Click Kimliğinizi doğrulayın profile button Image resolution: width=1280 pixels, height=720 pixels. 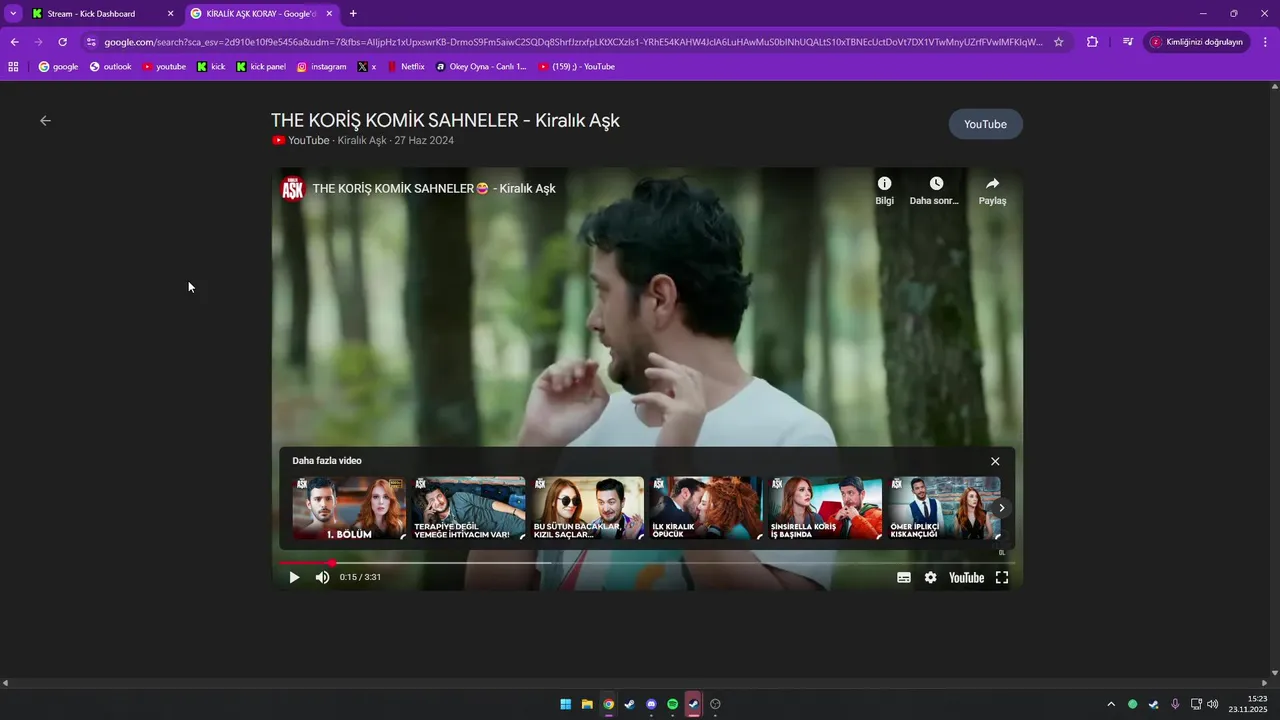point(1196,42)
